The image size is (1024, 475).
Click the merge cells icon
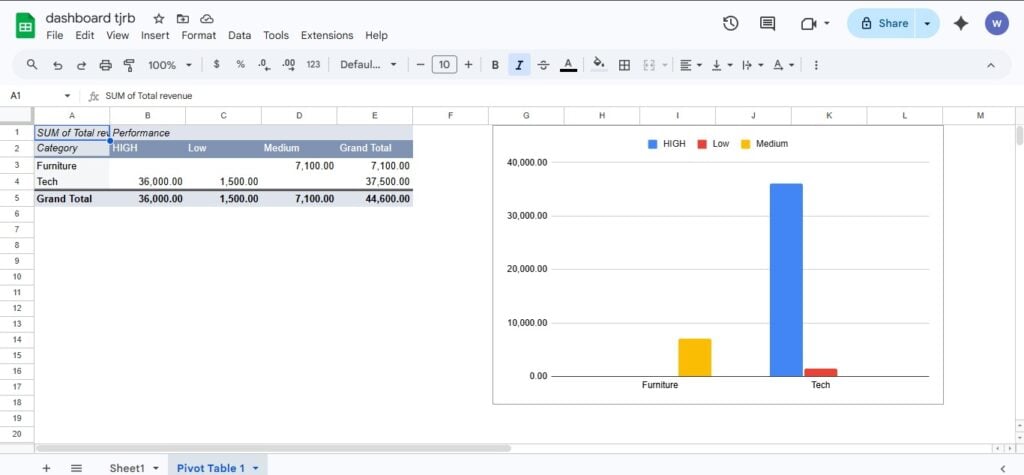pos(649,65)
